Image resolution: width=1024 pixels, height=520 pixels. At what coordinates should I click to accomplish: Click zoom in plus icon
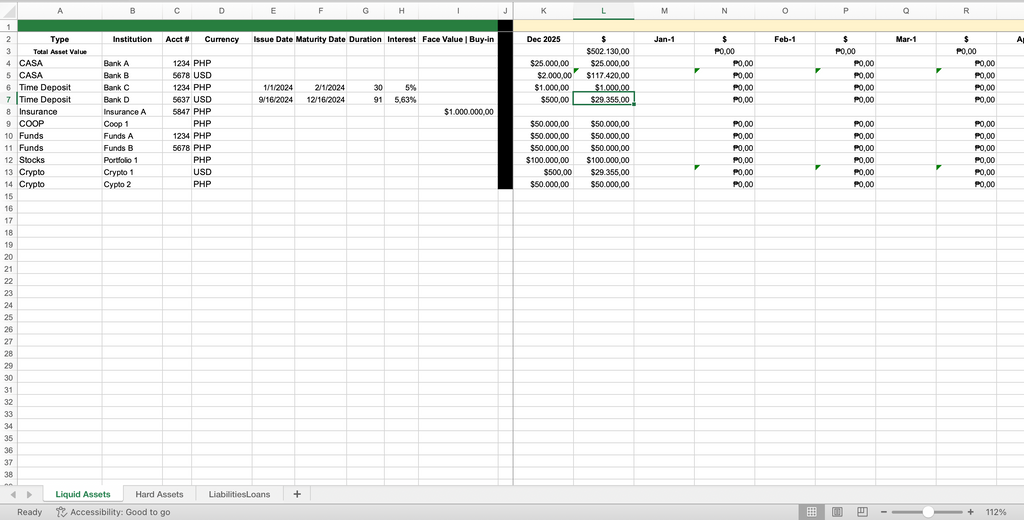(x=970, y=512)
